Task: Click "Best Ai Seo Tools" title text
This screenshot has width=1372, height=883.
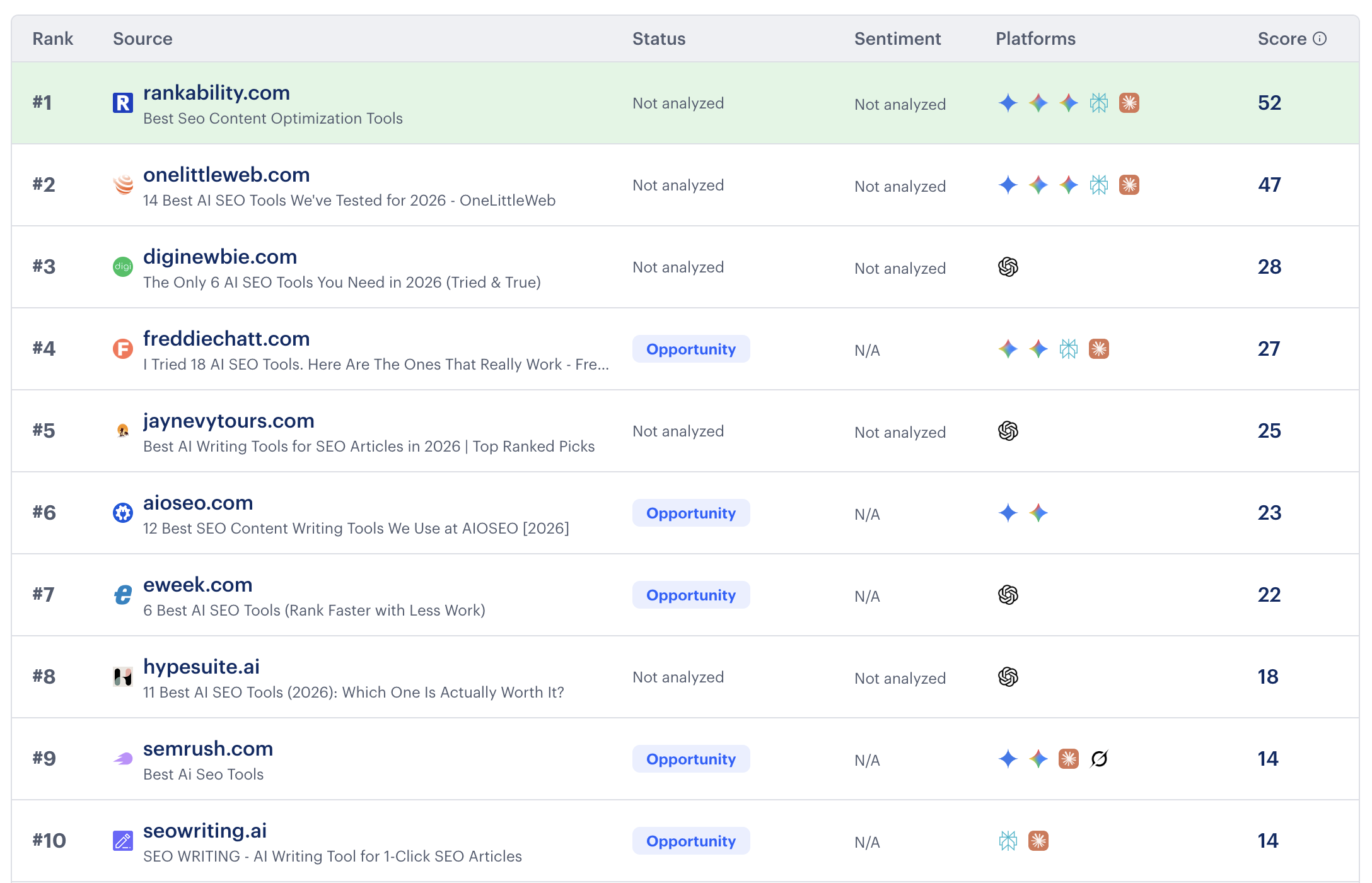Action: coord(203,775)
